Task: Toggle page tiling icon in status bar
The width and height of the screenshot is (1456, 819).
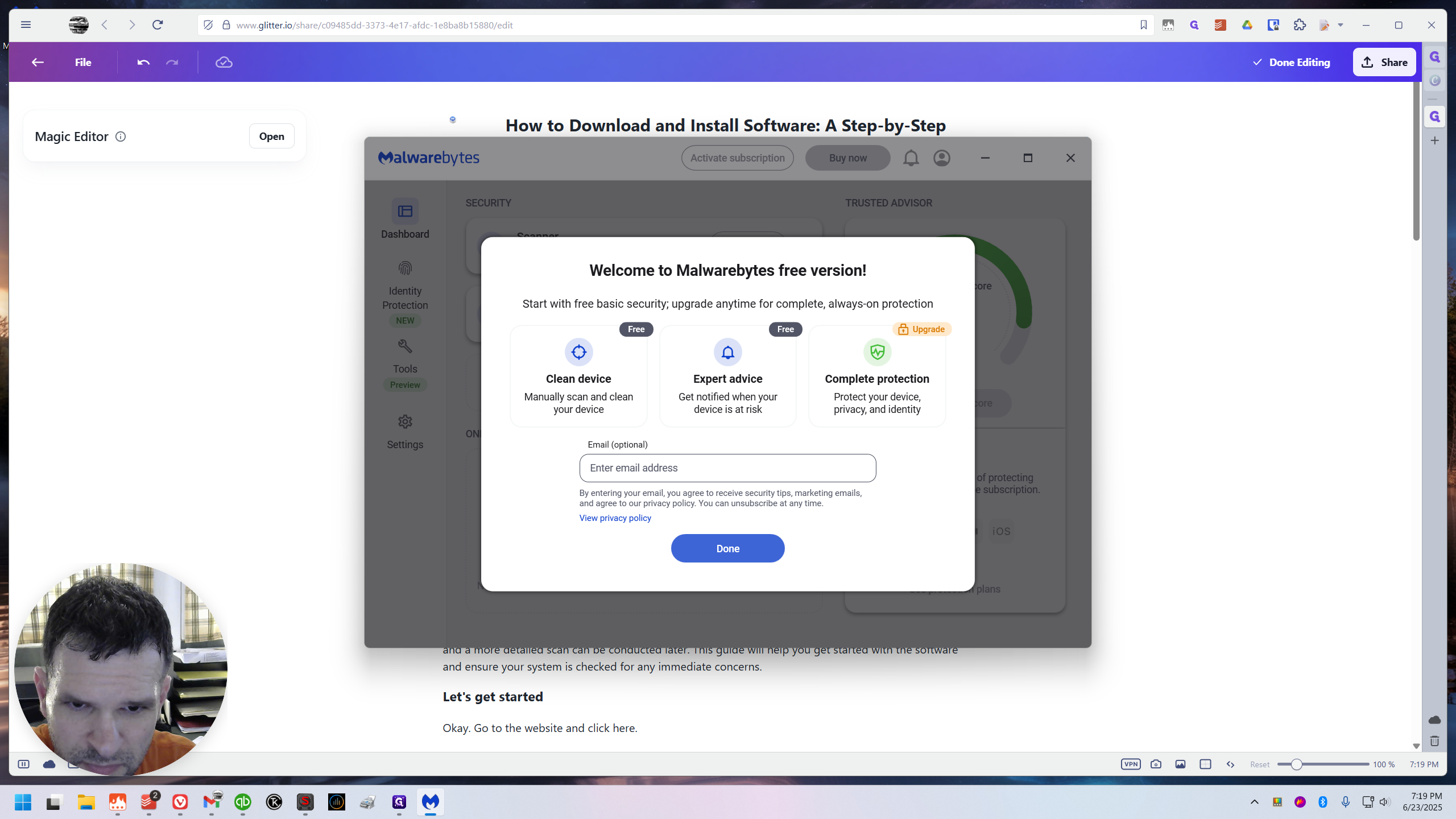Action: pyautogui.click(x=1205, y=764)
